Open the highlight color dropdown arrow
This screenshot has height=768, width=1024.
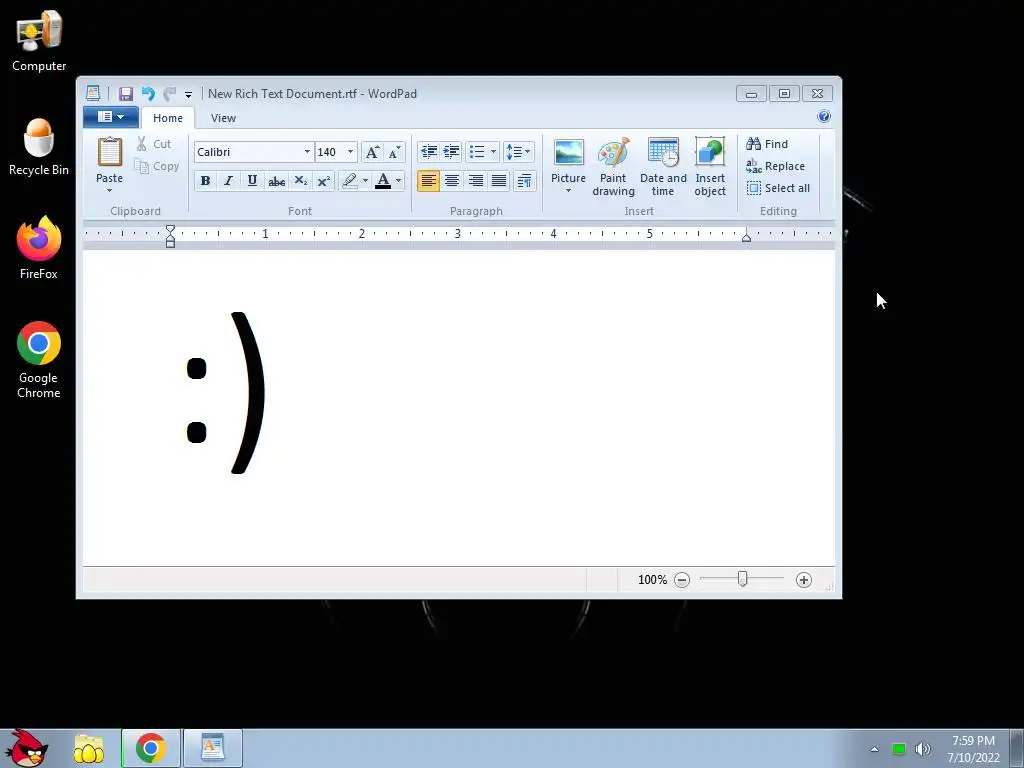pos(365,181)
